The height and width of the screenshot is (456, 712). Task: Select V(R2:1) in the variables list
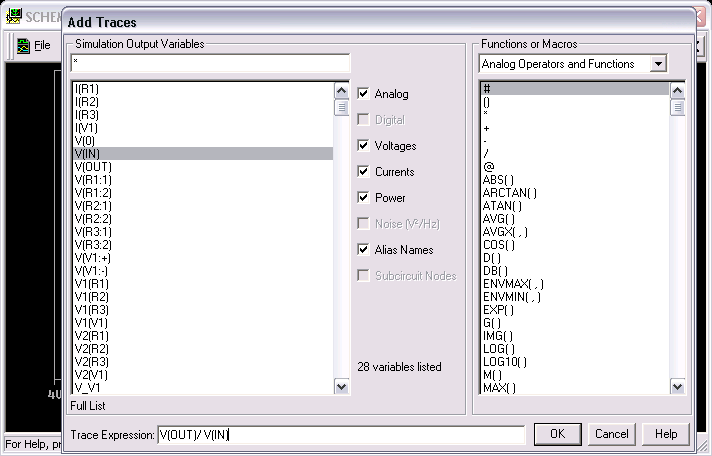(x=203, y=206)
